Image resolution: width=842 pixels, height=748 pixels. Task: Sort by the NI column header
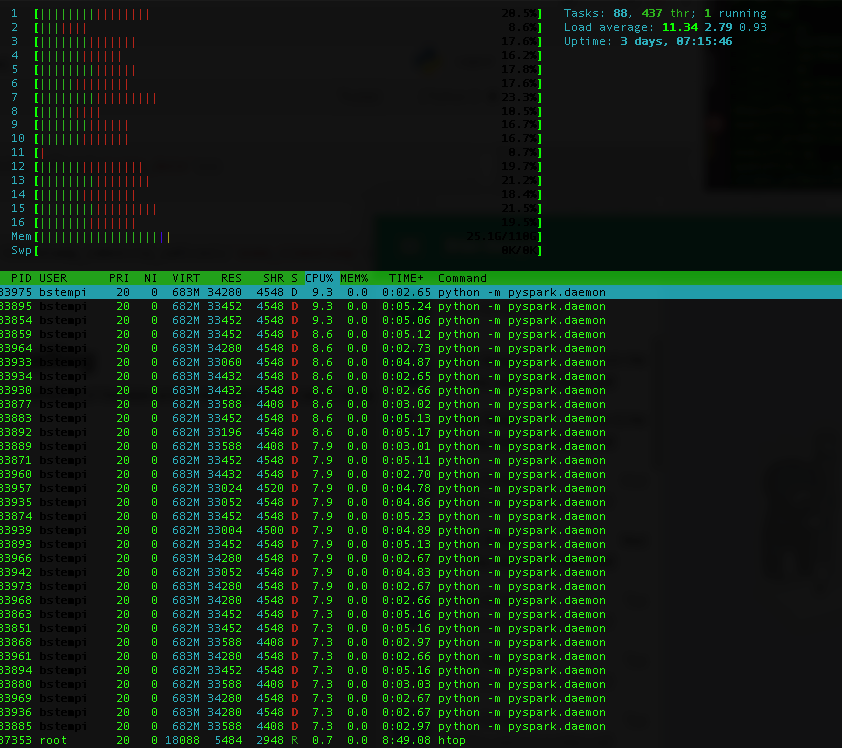tap(150, 278)
